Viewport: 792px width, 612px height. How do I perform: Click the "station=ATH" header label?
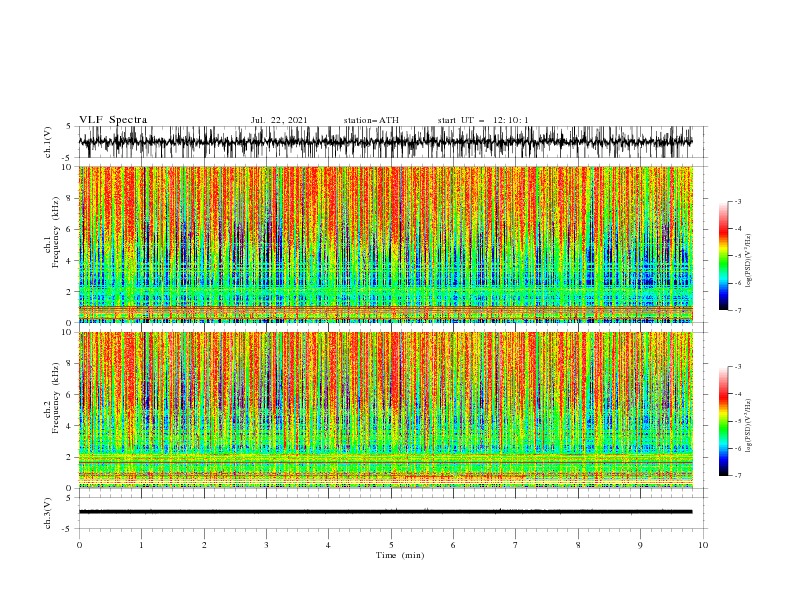pyautogui.click(x=371, y=120)
